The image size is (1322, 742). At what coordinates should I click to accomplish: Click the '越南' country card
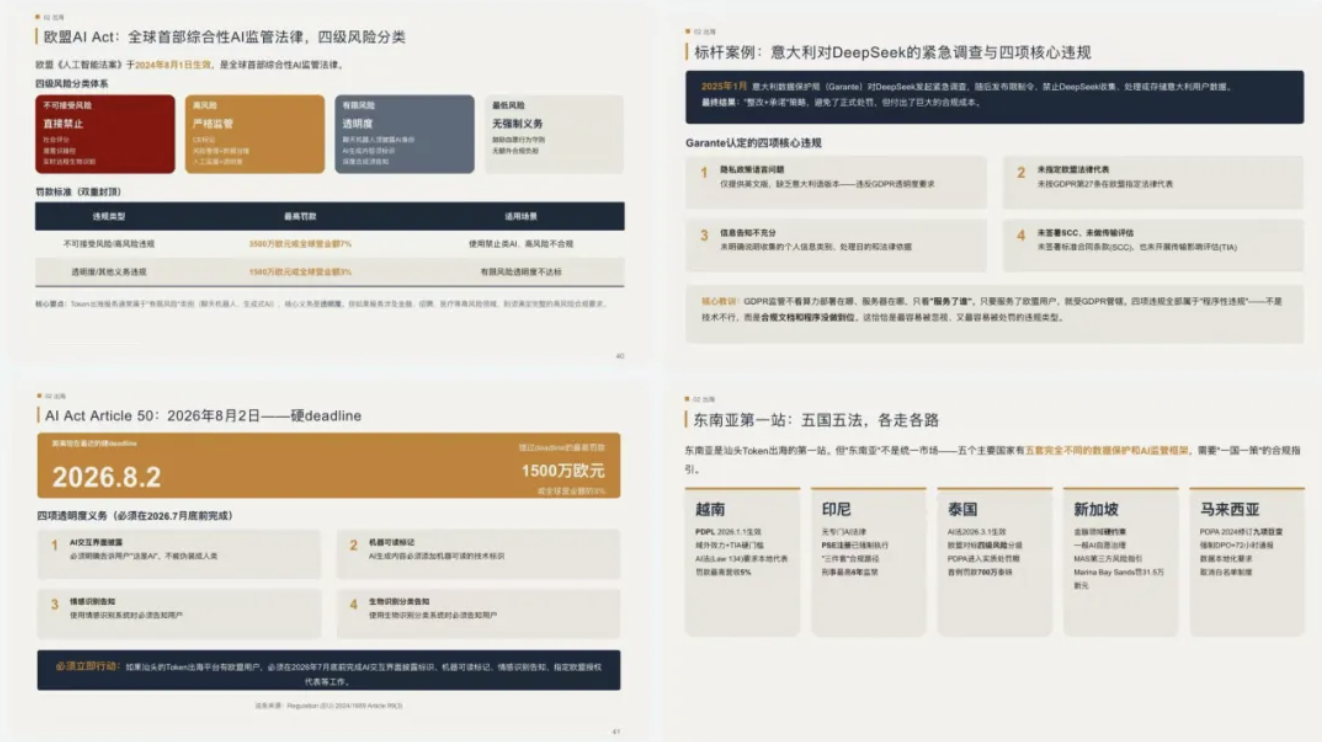click(x=742, y=561)
